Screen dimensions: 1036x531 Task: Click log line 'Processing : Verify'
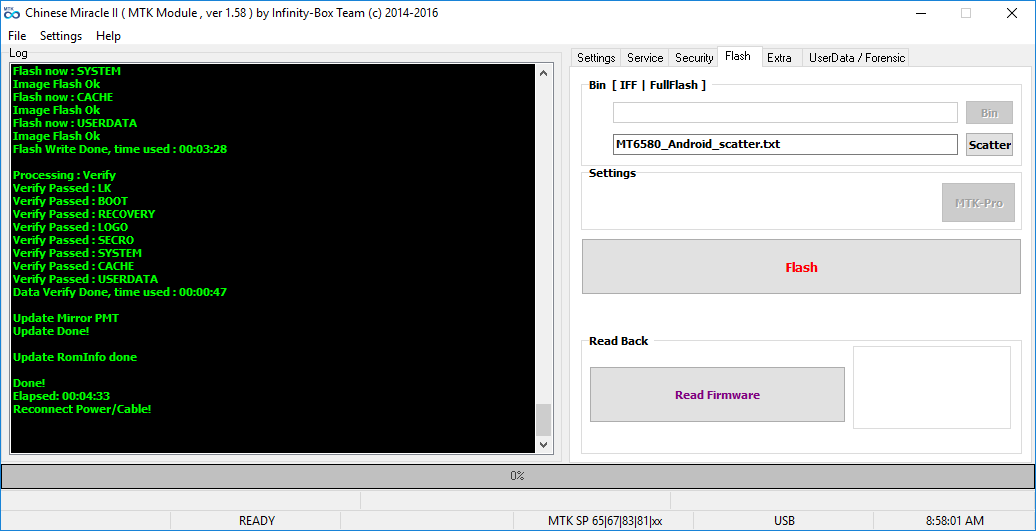coord(64,175)
